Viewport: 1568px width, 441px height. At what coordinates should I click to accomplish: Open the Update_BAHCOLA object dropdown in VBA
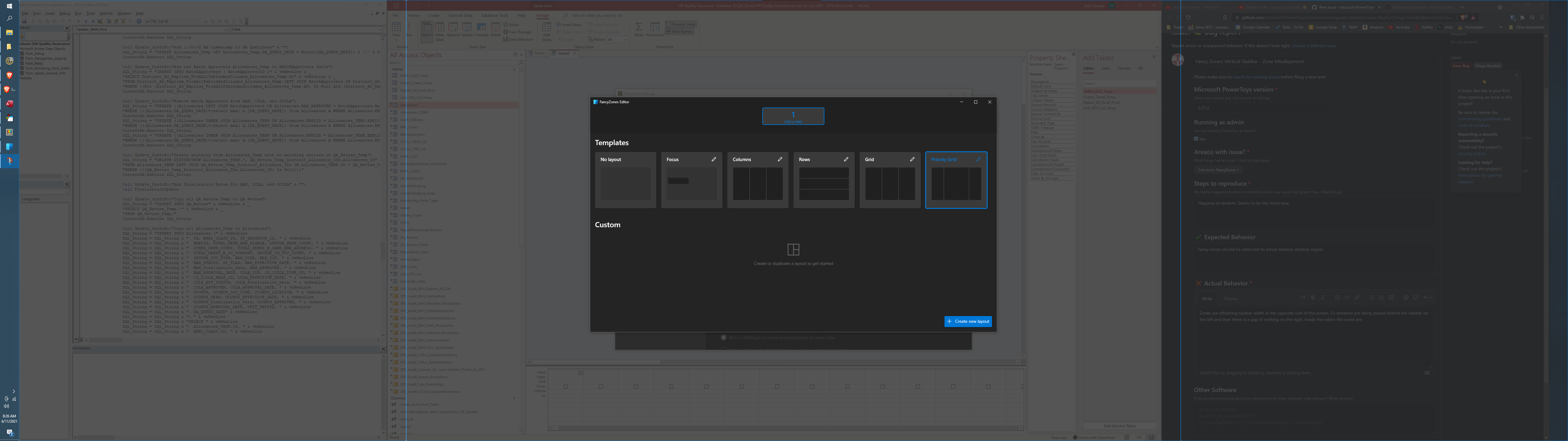pyautogui.click(x=152, y=29)
